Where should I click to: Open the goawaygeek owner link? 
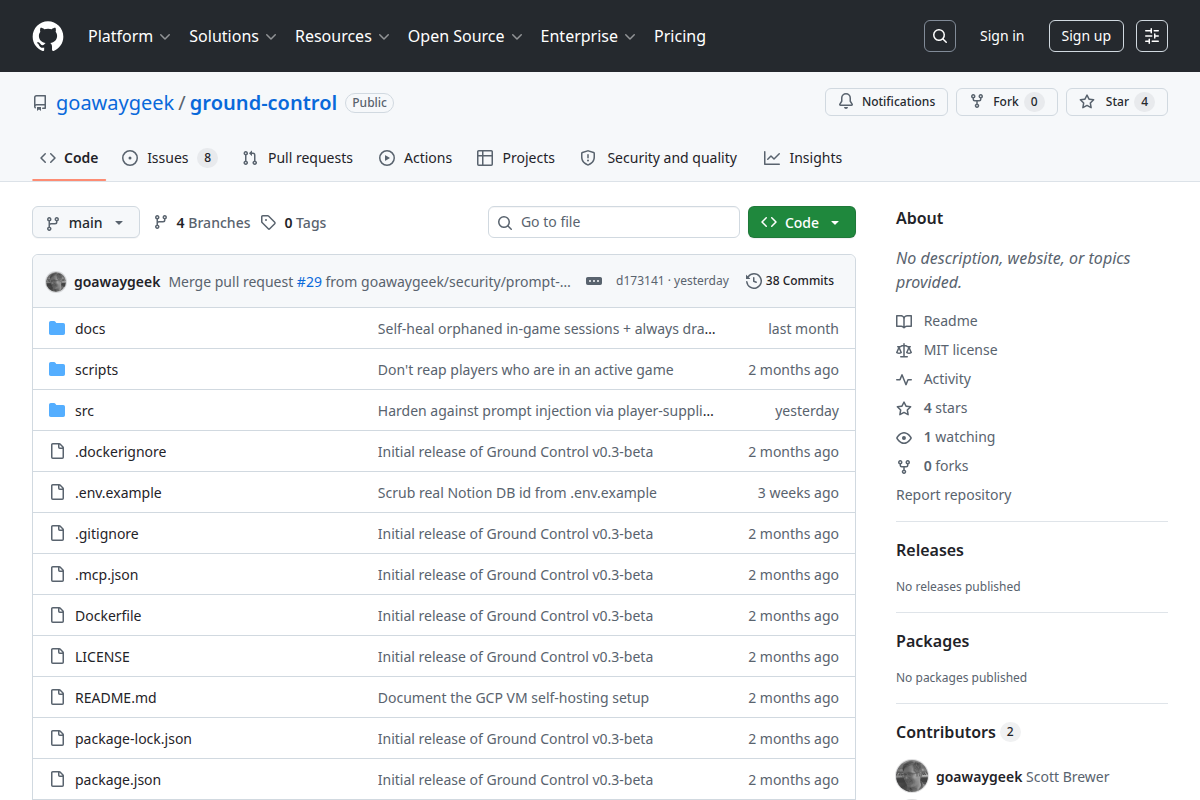pyautogui.click(x=115, y=103)
